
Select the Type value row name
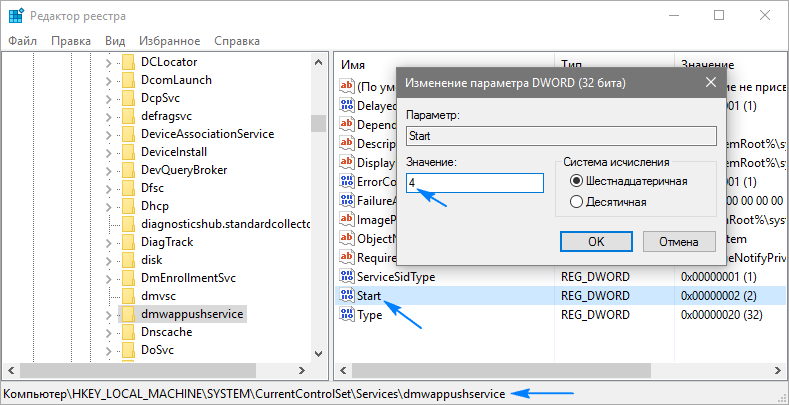(x=369, y=315)
